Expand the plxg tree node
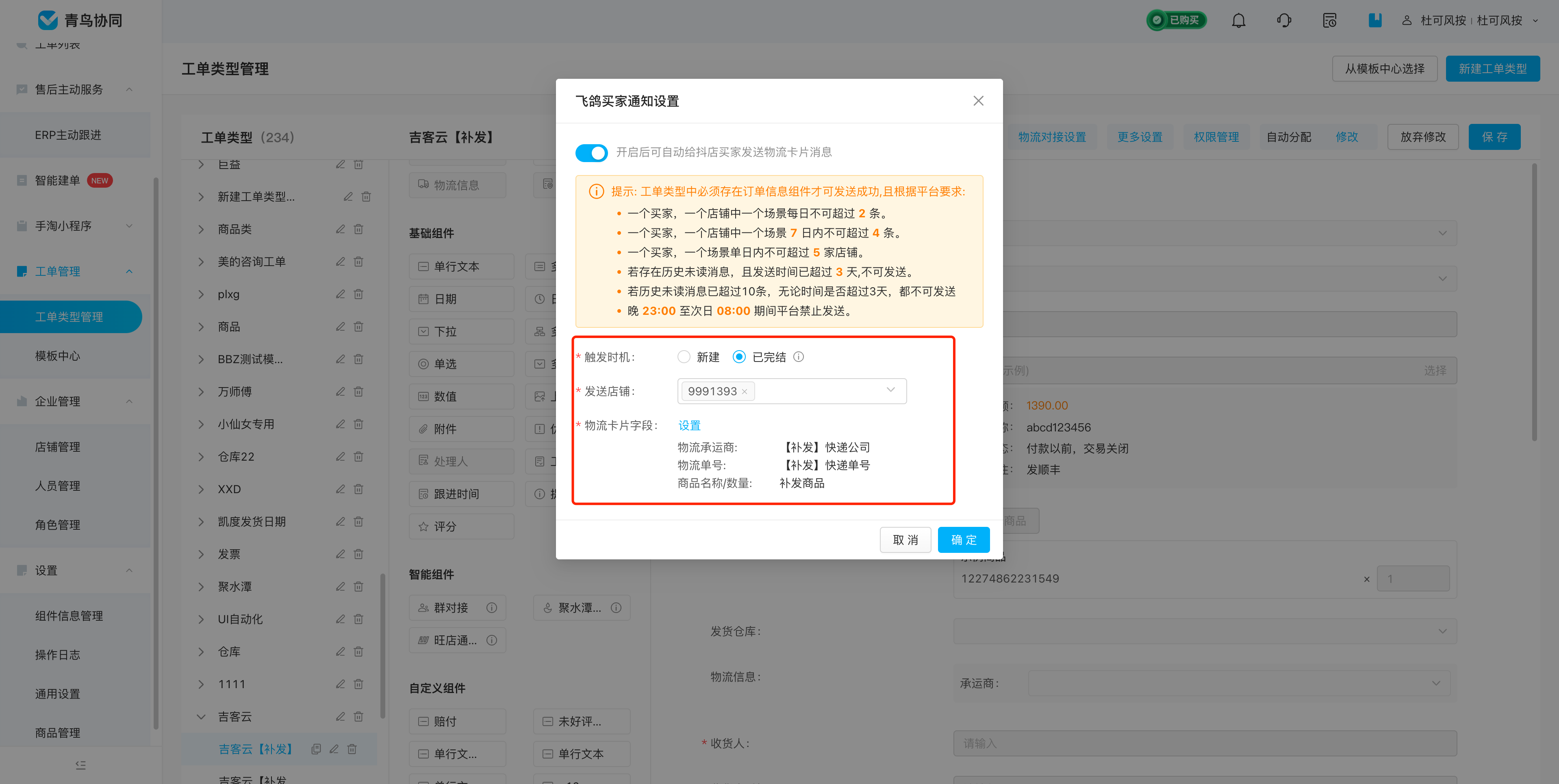Screen dimensions: 1559x784 (x=201, y=294)
